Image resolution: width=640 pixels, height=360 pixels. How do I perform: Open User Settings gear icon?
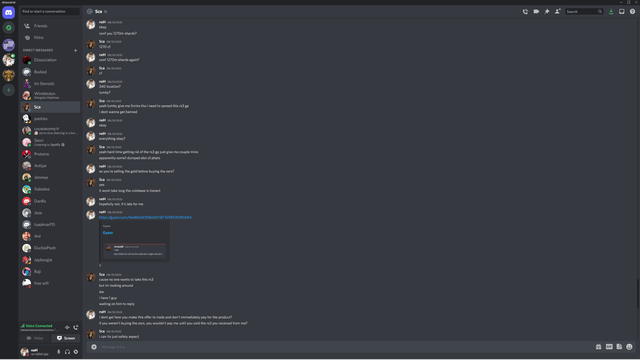[x=76, y=351]
